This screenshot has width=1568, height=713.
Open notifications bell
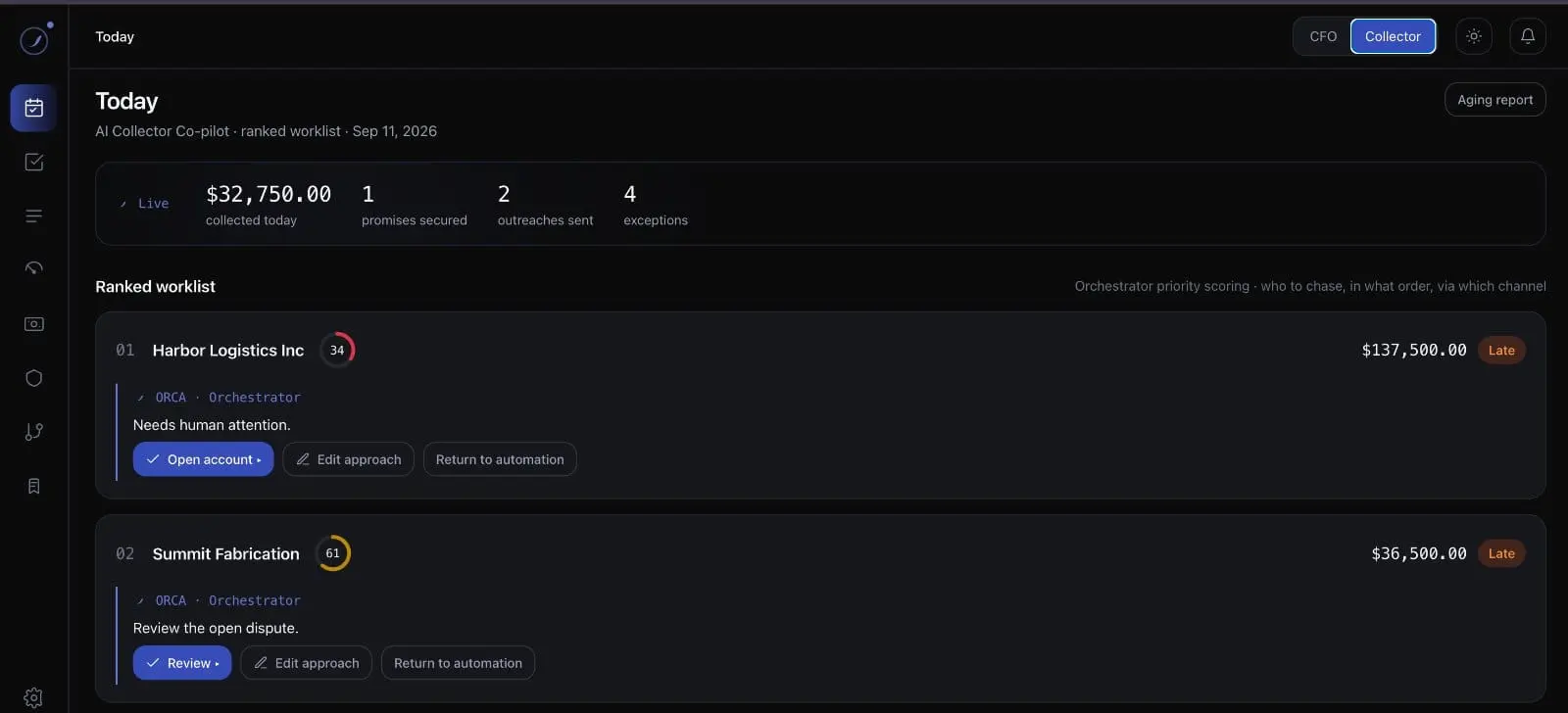[1528, 36]
